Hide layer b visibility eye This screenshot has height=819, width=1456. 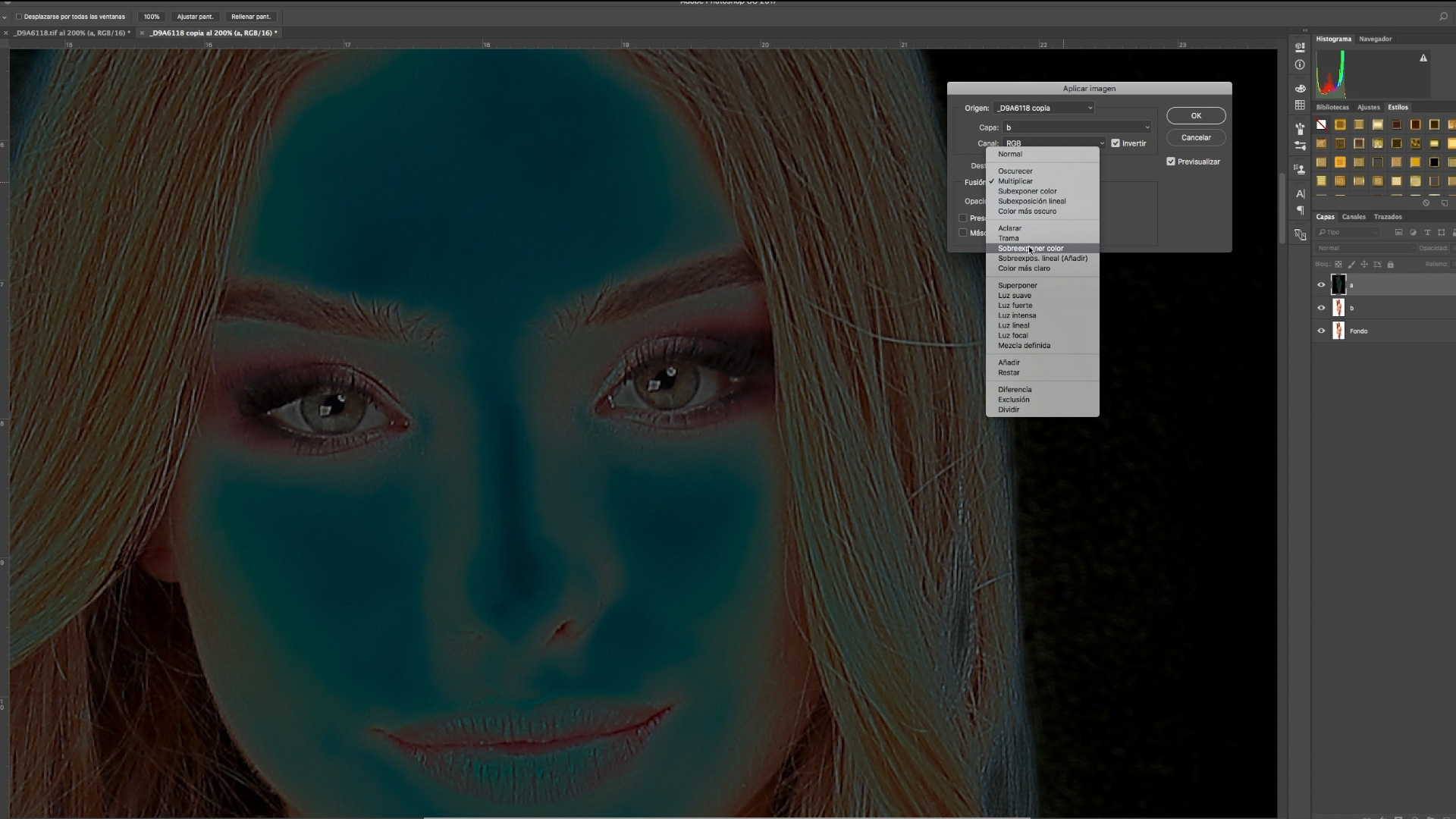point(1321,308)
